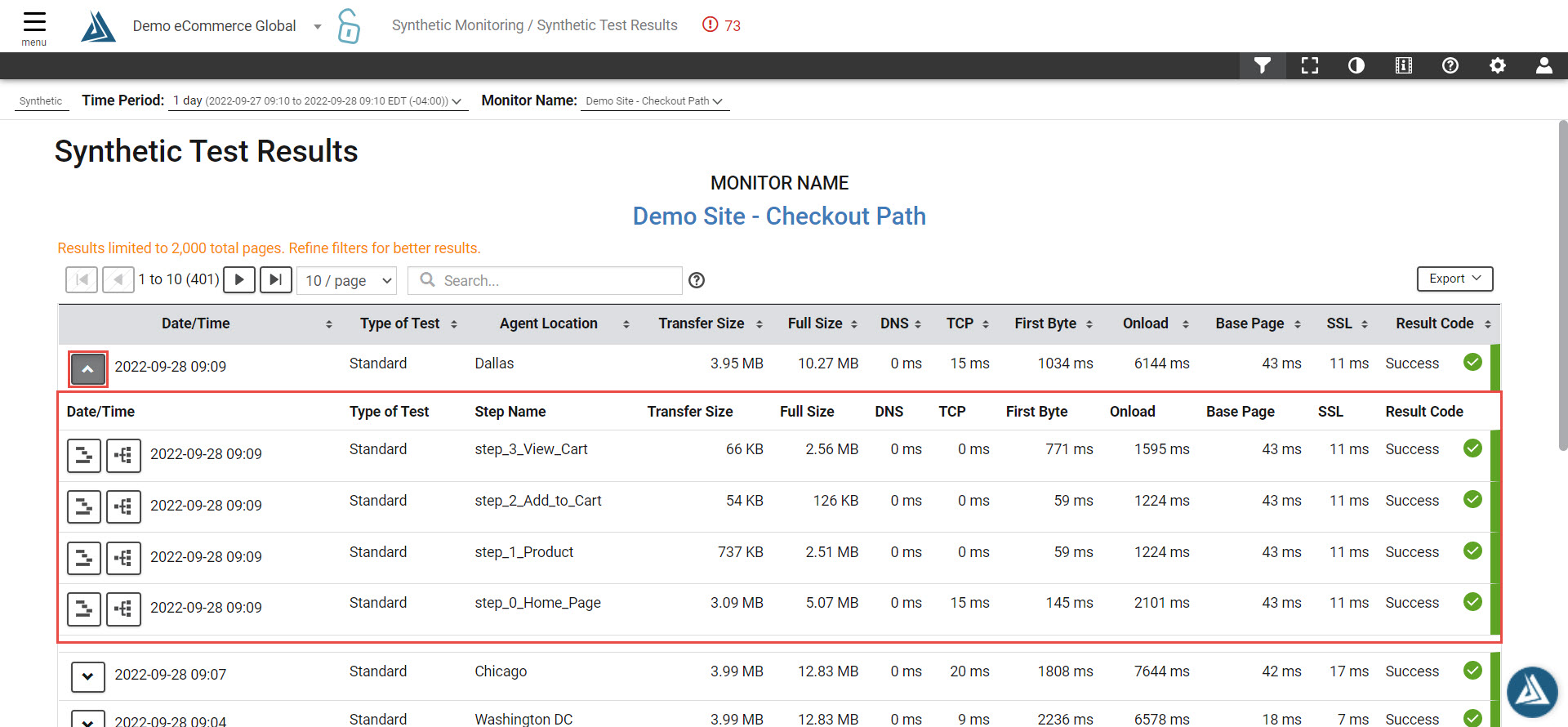
Task: Open settings gear icon
Action: pyautogui.click(x=1497, y=65)
